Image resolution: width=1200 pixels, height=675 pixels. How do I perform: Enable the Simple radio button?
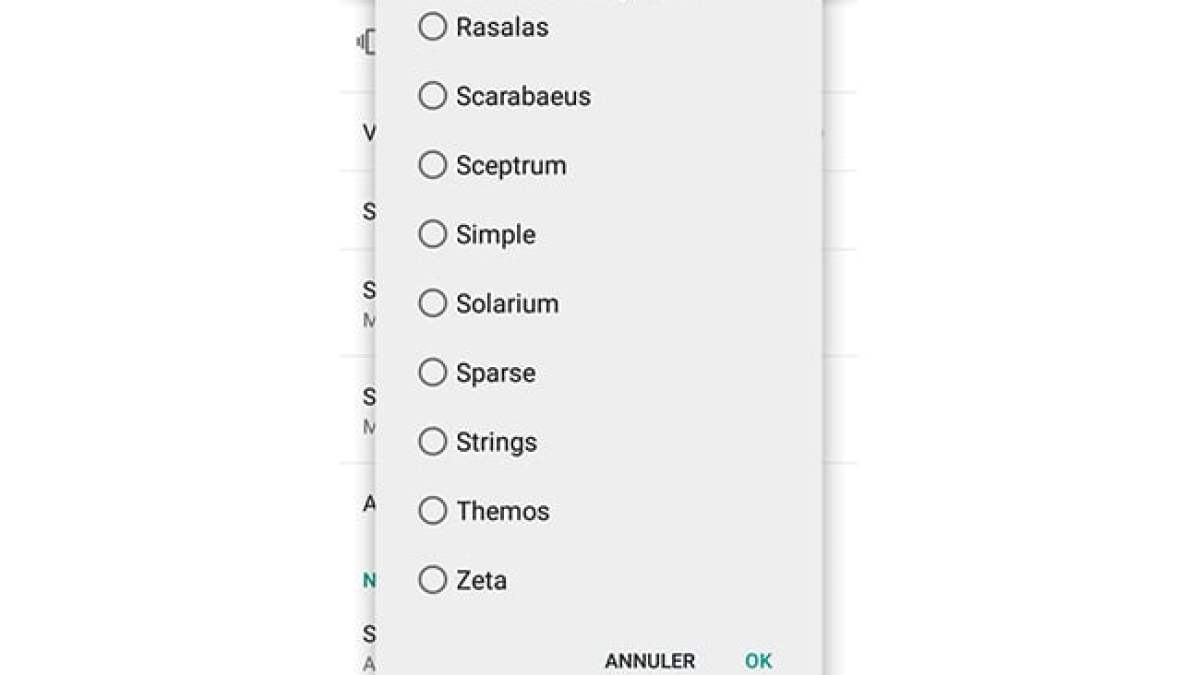[x=433, y=234]
